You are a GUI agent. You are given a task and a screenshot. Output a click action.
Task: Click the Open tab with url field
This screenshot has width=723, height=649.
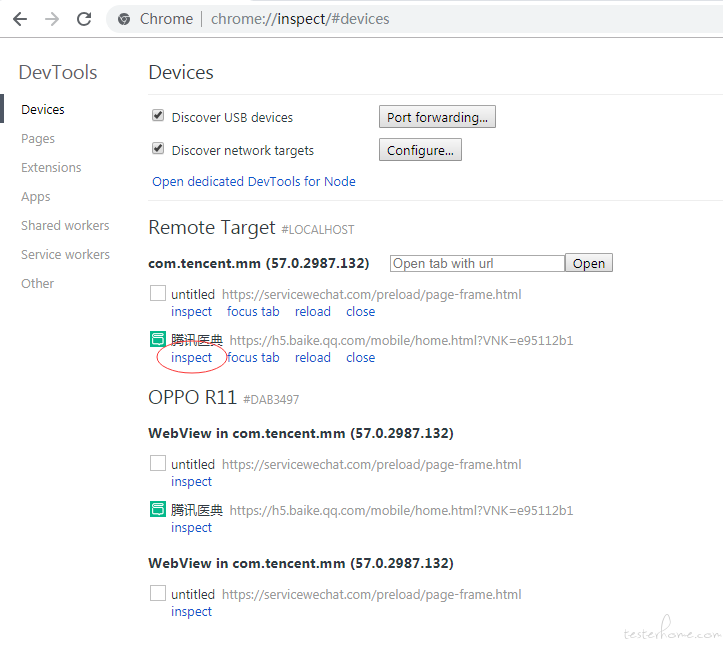tap(477, 263)
